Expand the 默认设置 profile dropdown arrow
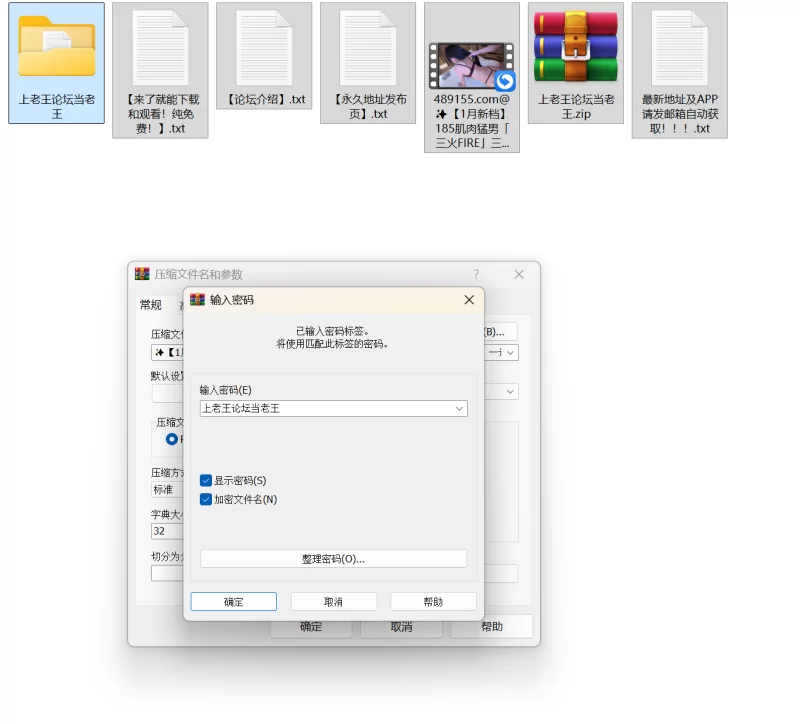 tap(510, 392)
